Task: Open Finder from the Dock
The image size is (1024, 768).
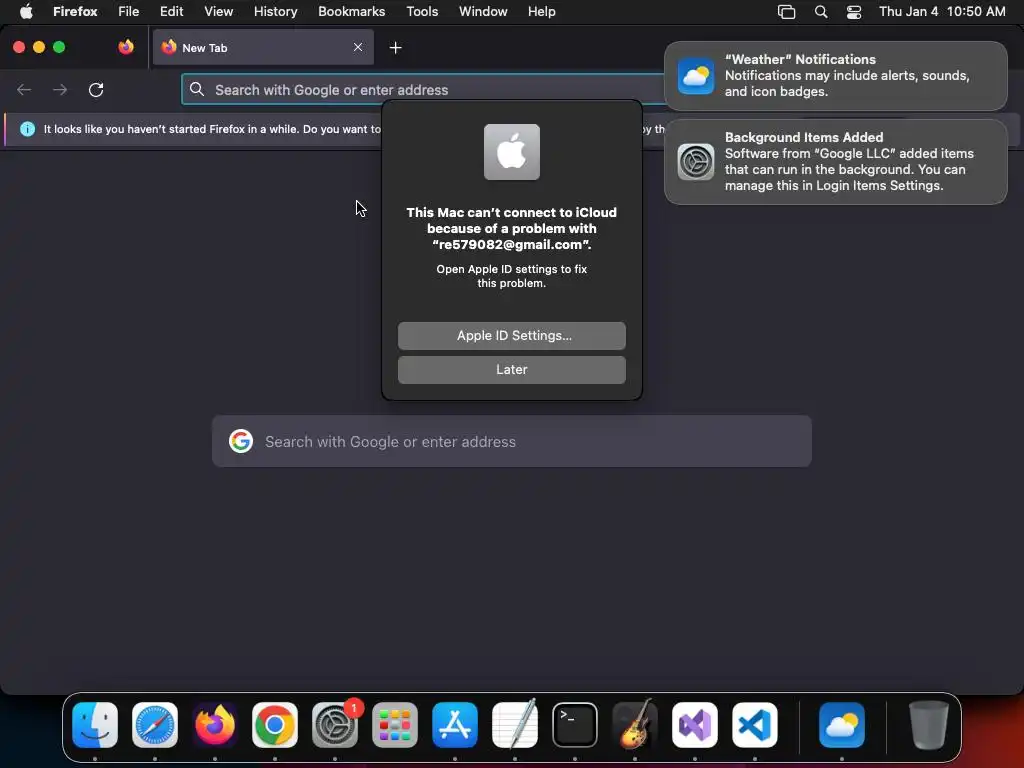Action: pos(95,725)
